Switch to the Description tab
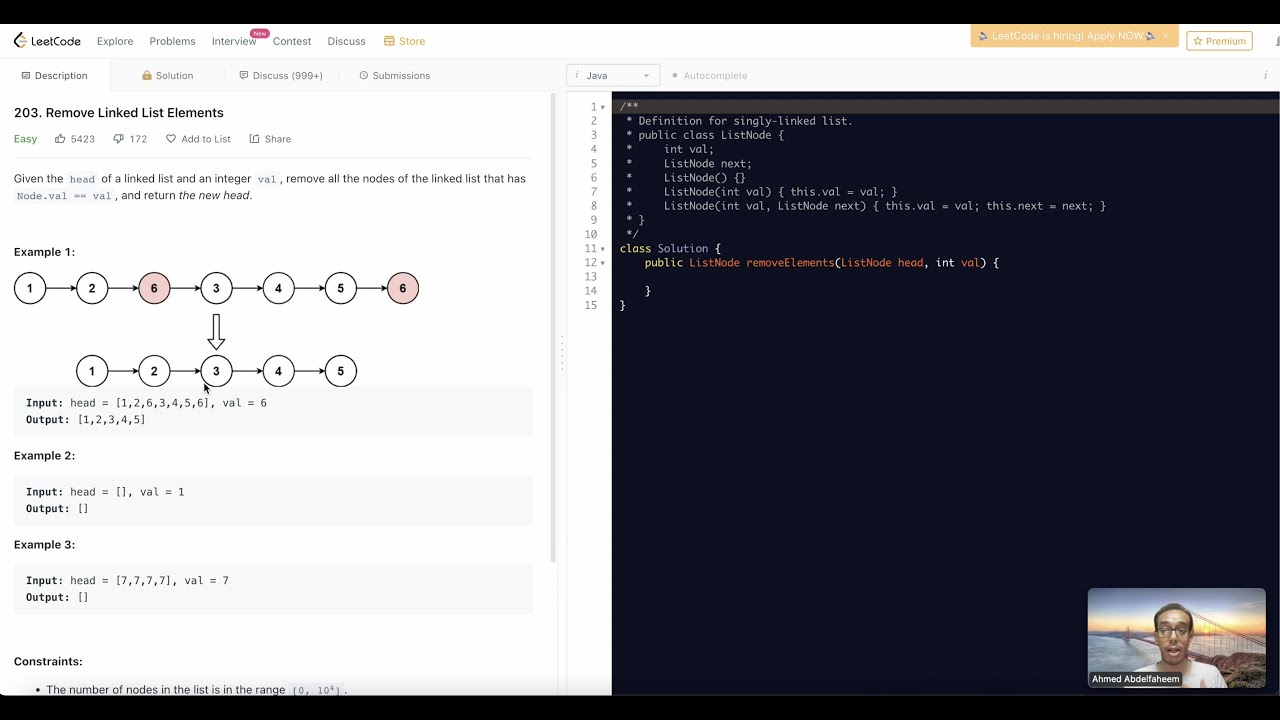 55,76
